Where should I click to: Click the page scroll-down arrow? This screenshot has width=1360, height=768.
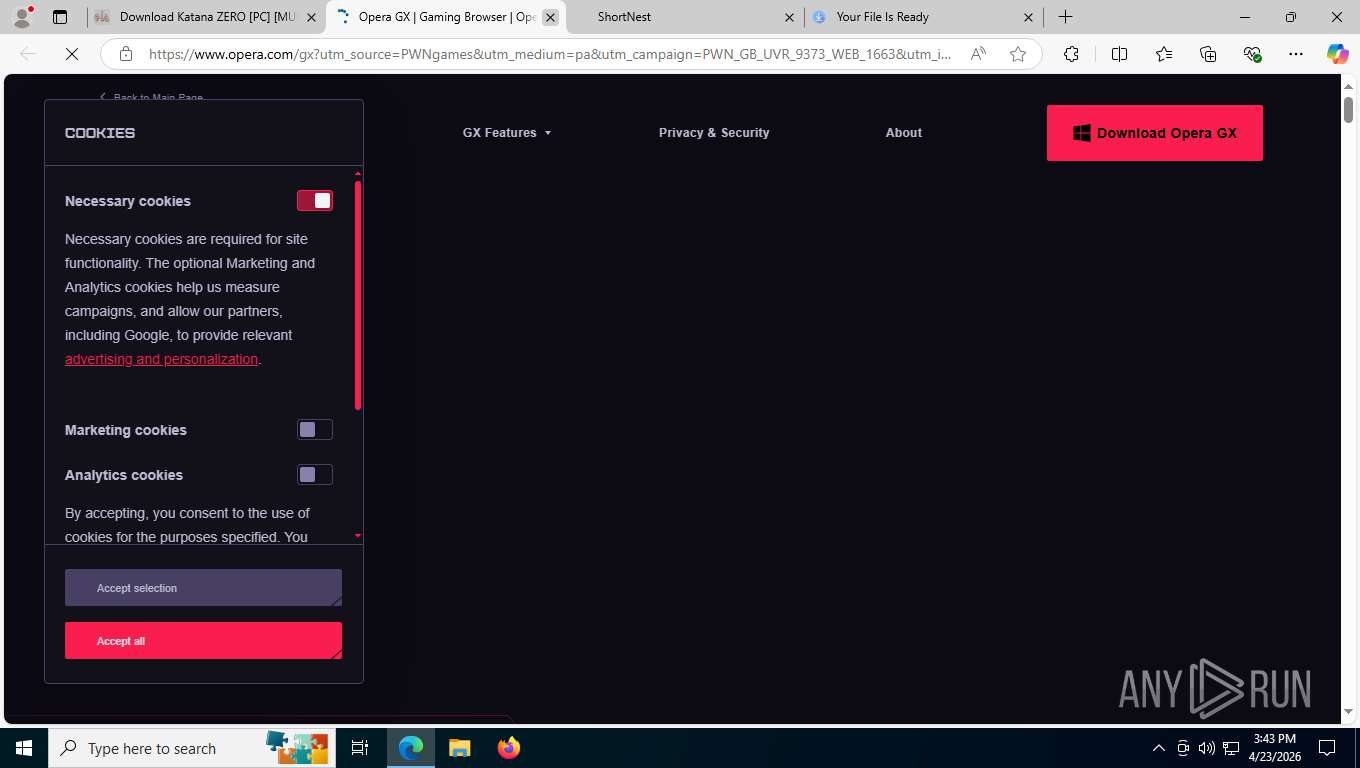click(x=1348, y=712)
